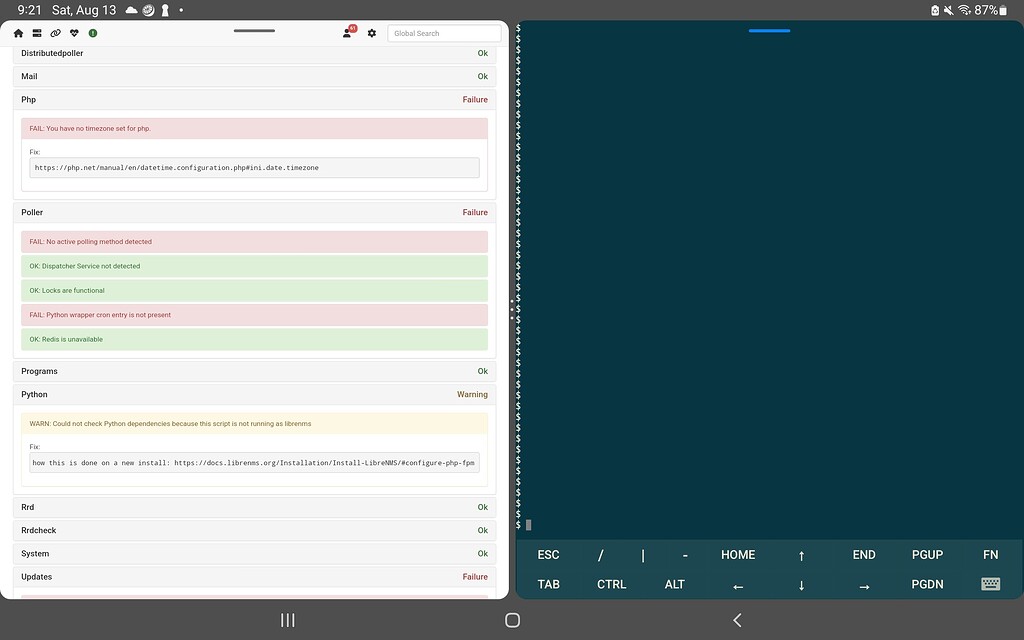Click the health heart icon
This screenshot has width=1024, height=640.
tap(73, 33)
